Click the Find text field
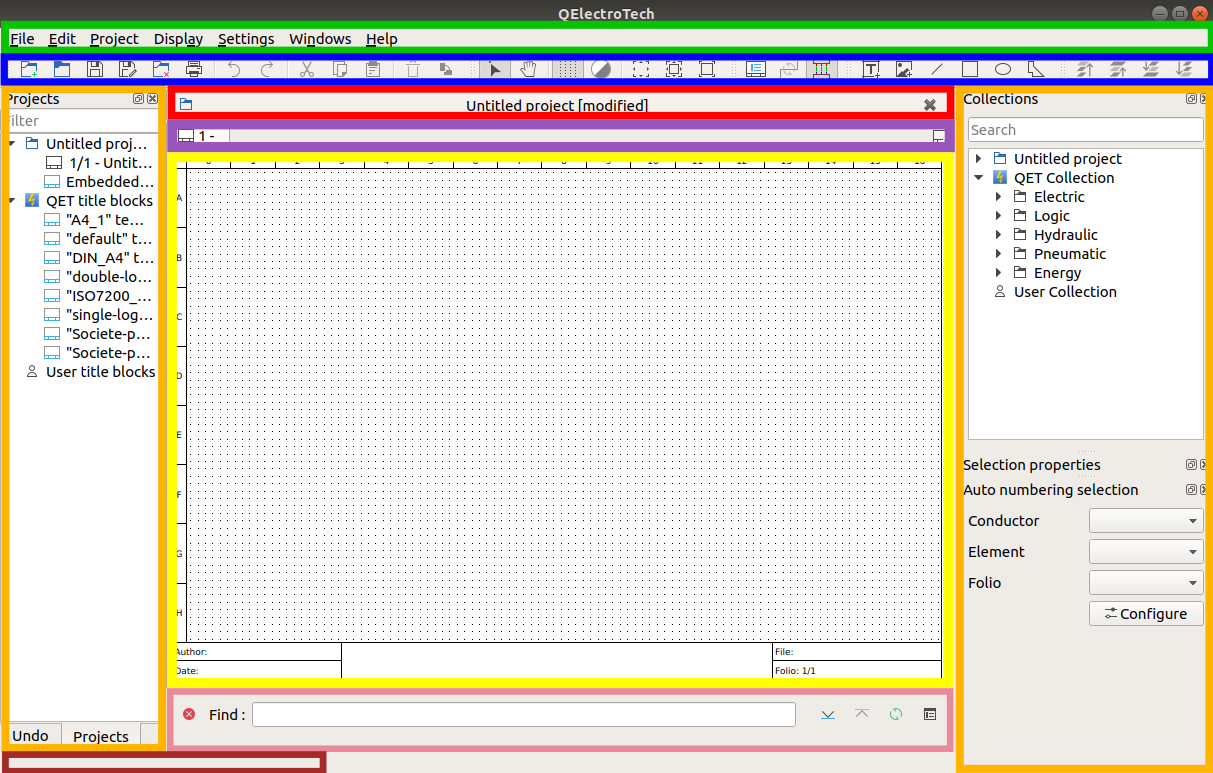 523,714
